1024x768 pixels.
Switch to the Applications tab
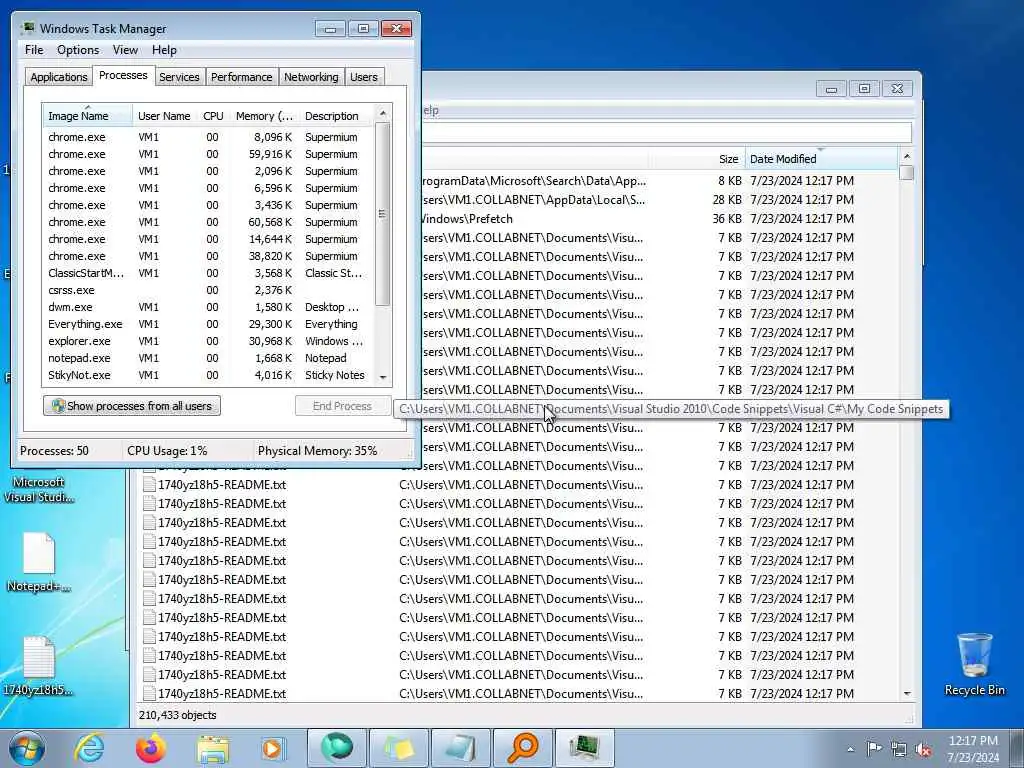pos(59,77)
